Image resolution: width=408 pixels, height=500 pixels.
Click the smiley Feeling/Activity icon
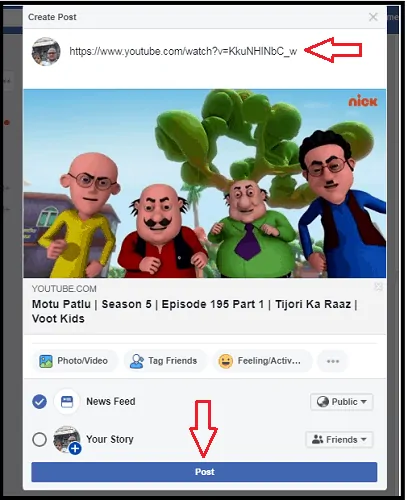[226, 361]
